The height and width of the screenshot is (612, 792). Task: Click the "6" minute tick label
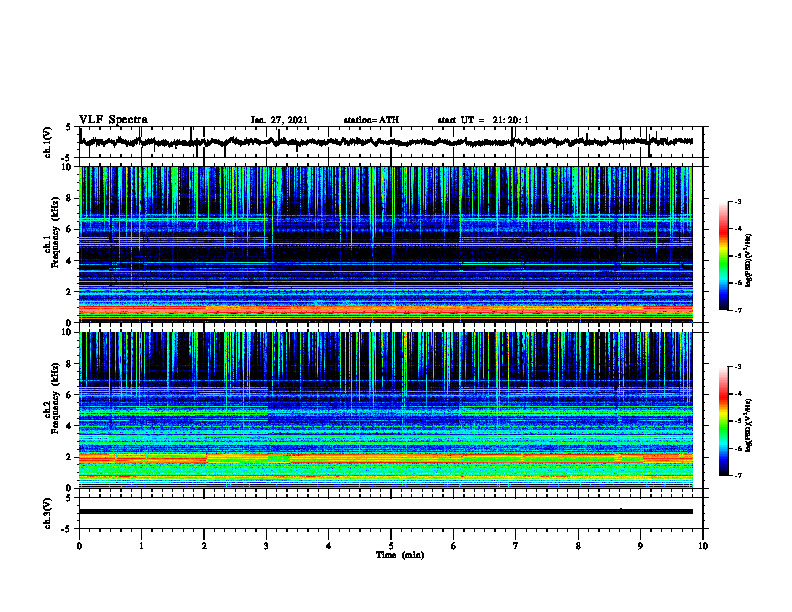(x=454, y=546)
